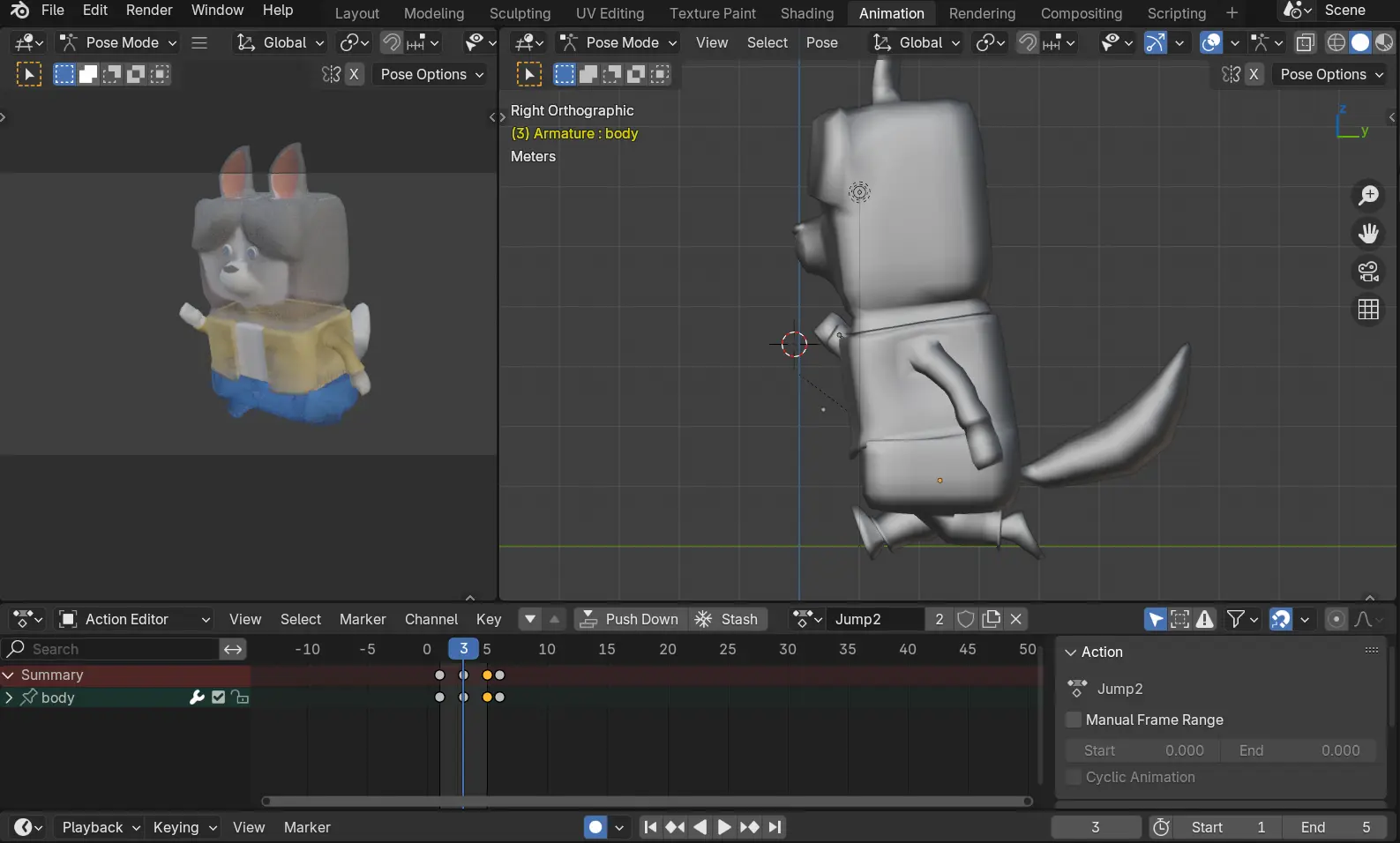Push Down the action to NLA
The width and height of the screenshot is (1400, 843).
tap(629, 619)
